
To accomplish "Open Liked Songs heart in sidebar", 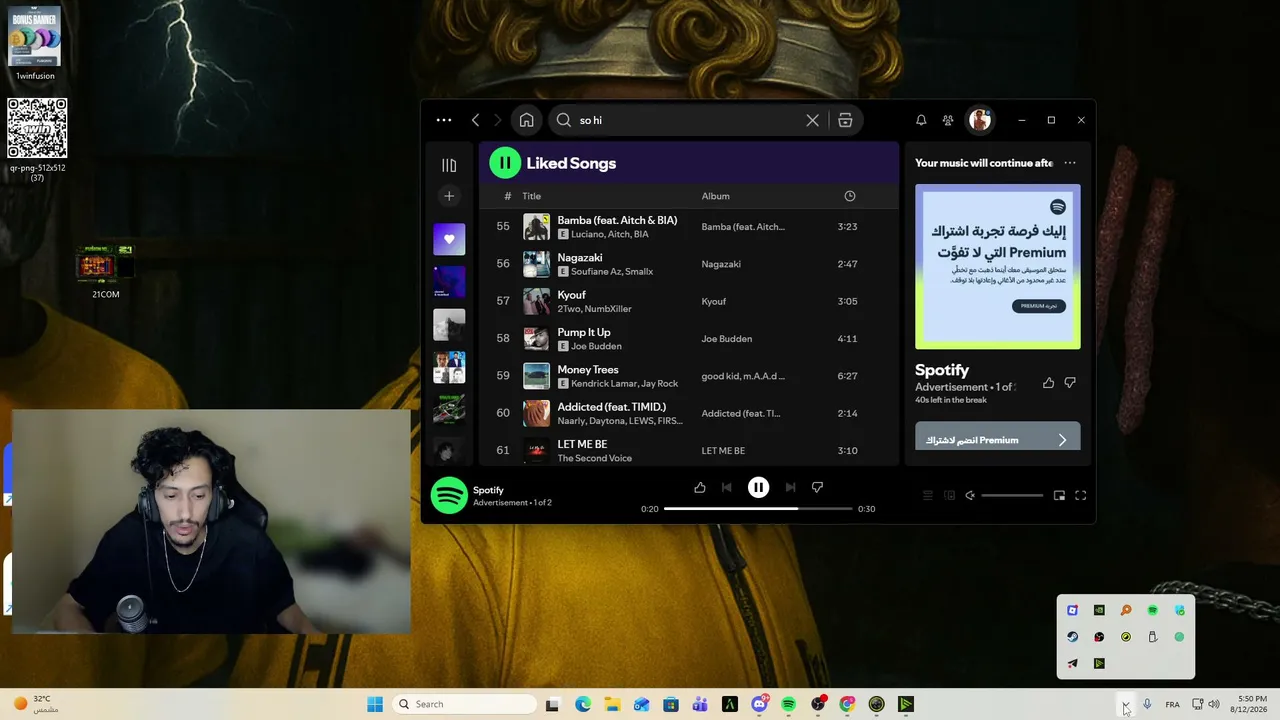I will [x=449, y=239].
